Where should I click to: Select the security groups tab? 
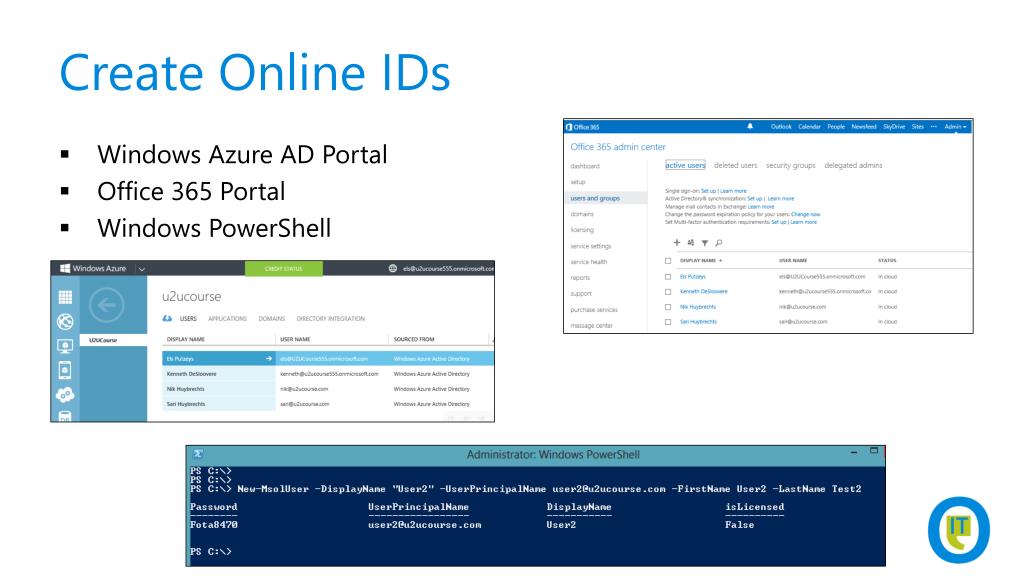pyautogui.click(x=790, y=165)
